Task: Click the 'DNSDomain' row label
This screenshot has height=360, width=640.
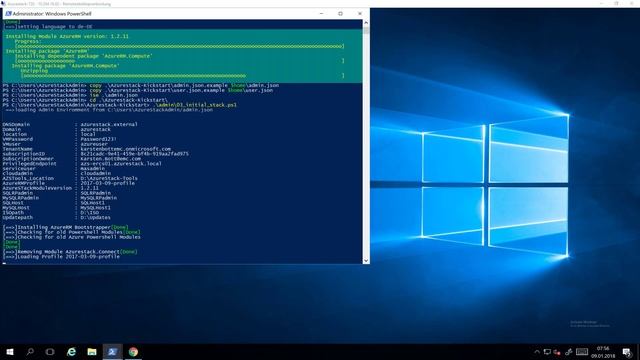Action: (16, 124)
